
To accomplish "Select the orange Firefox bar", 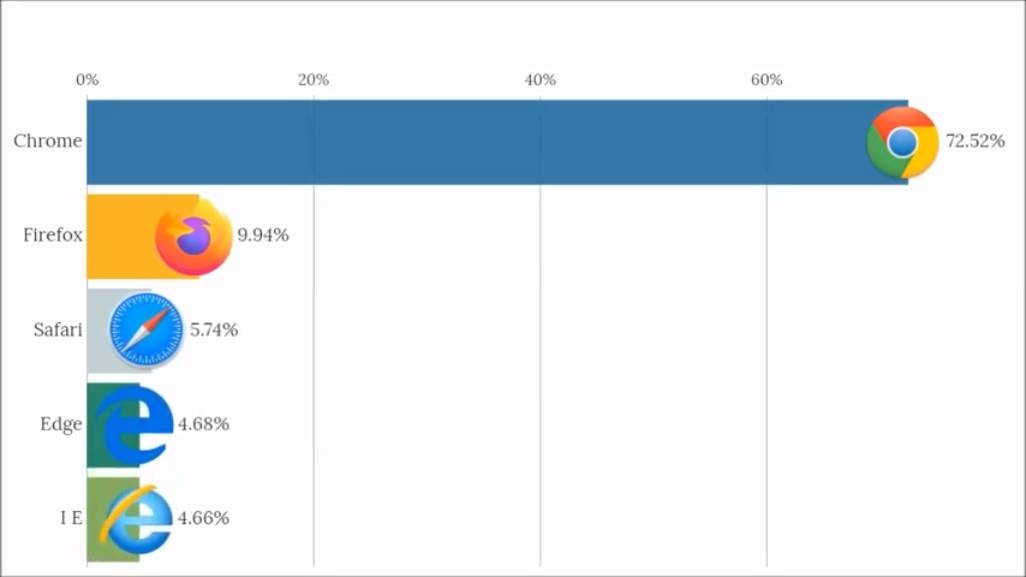I will (x=122, y=236).
